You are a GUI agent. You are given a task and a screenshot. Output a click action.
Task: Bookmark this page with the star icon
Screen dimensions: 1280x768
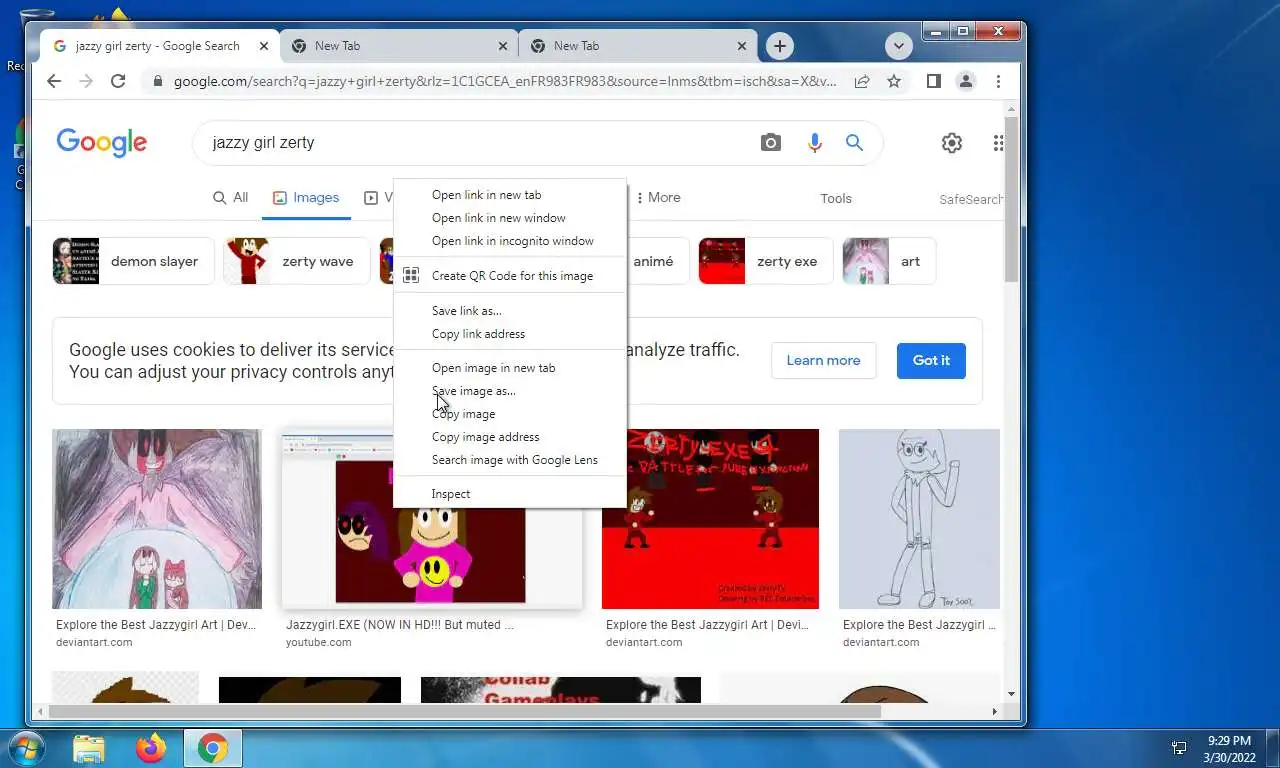coord(894,81)
